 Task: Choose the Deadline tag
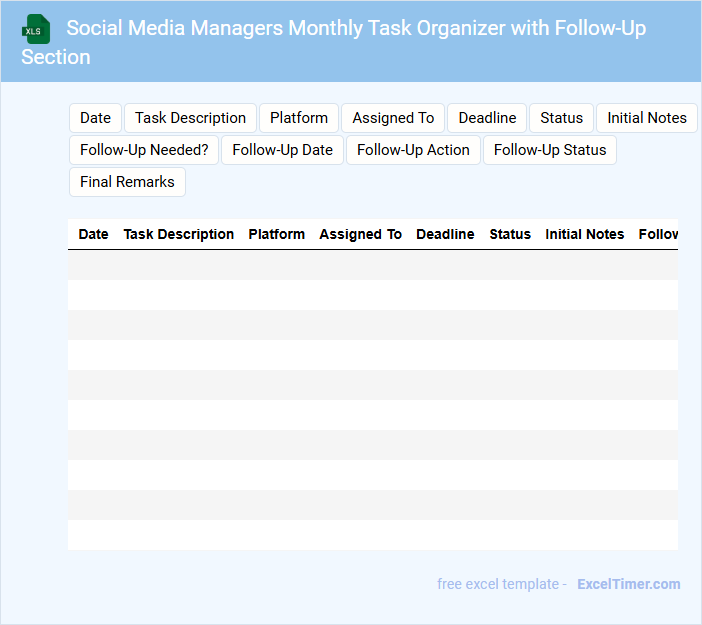click(x=487, y=118)
